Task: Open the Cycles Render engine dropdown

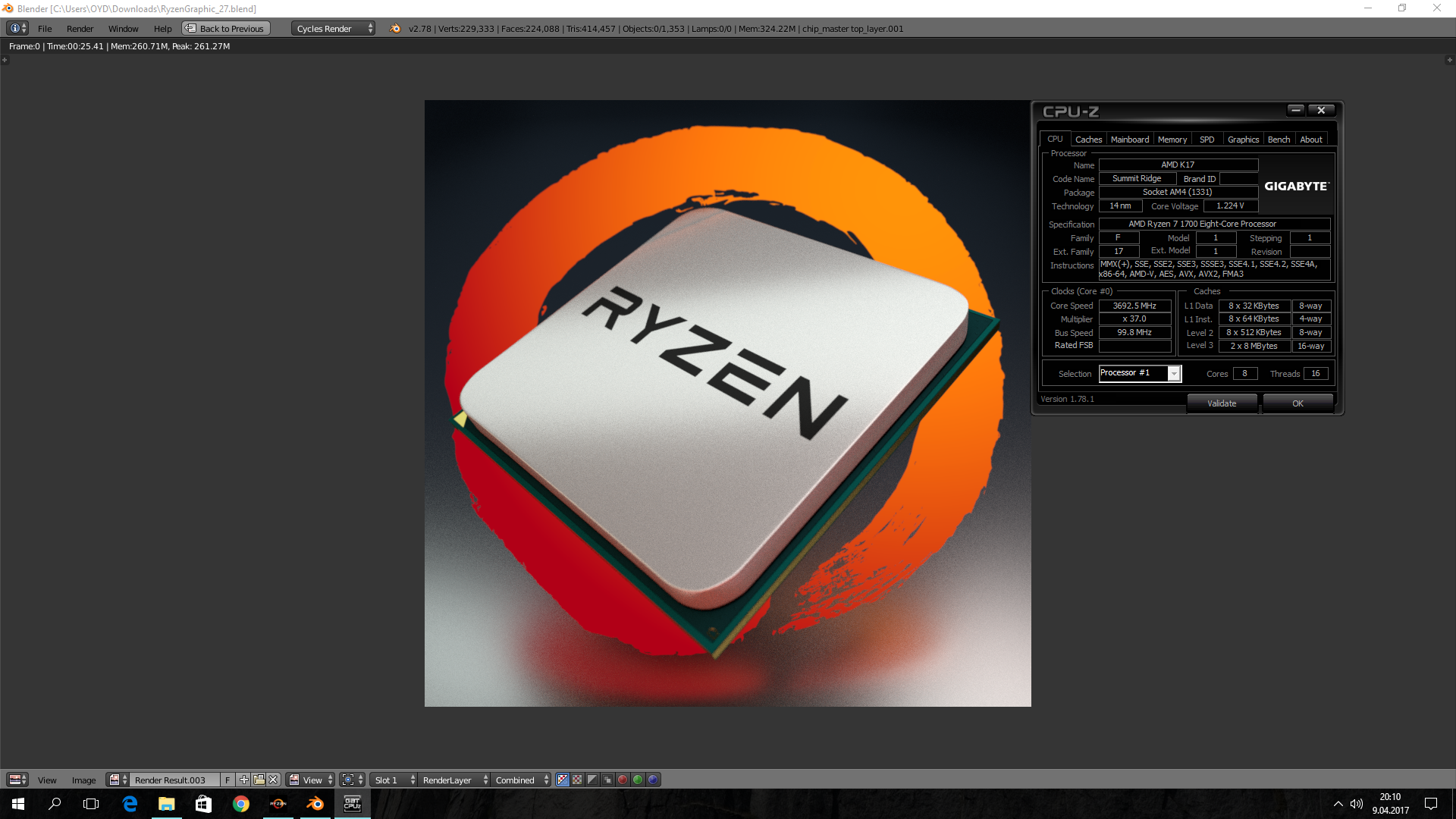Action: point(333,29)
